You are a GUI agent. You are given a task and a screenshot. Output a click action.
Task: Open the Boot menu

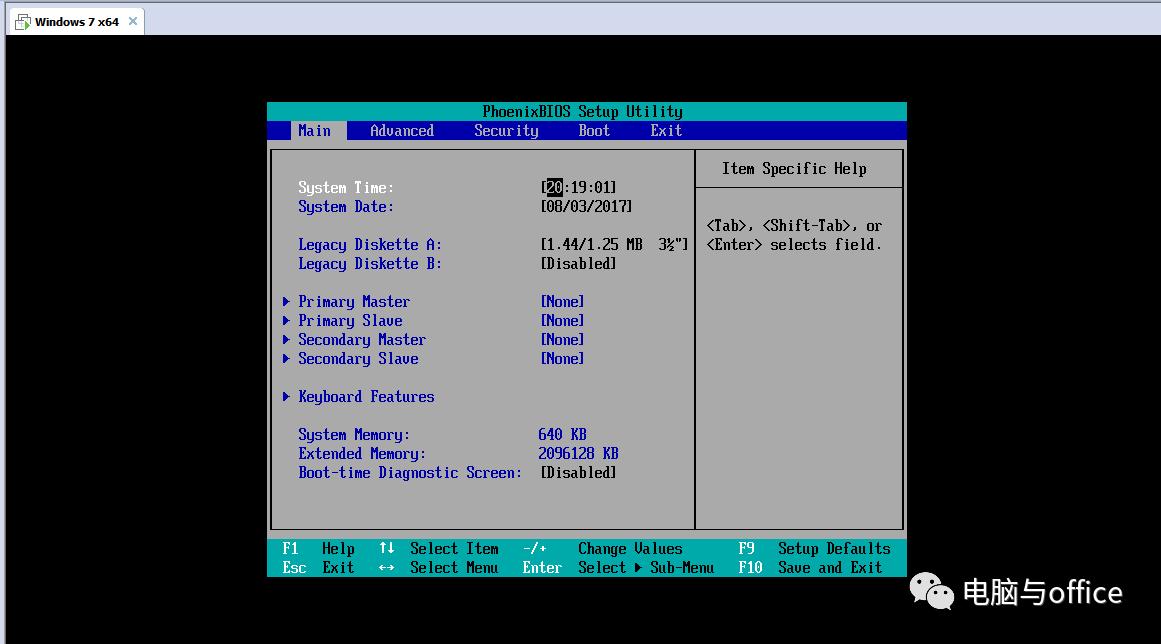point(594,131)
